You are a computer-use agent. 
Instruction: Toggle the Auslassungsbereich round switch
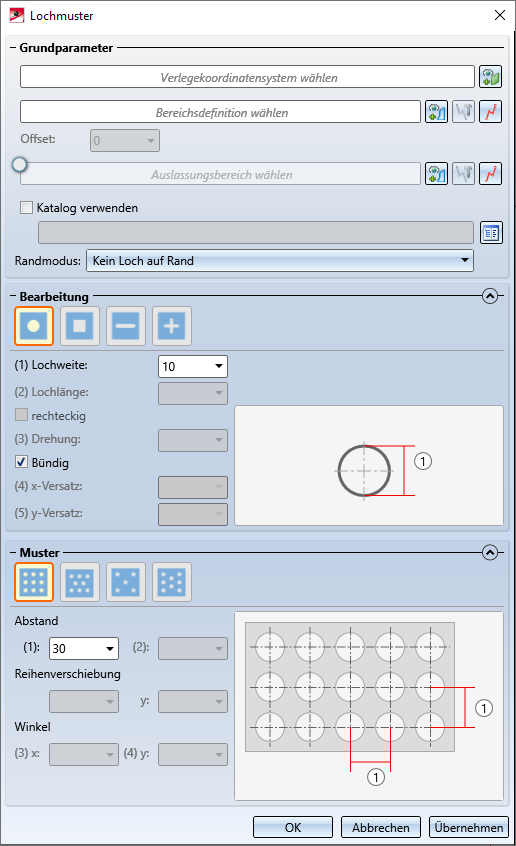click(x=19, y=165)
